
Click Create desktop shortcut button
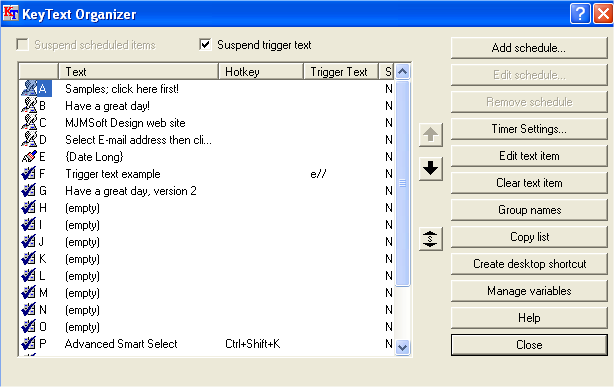[x=529, y=264]
